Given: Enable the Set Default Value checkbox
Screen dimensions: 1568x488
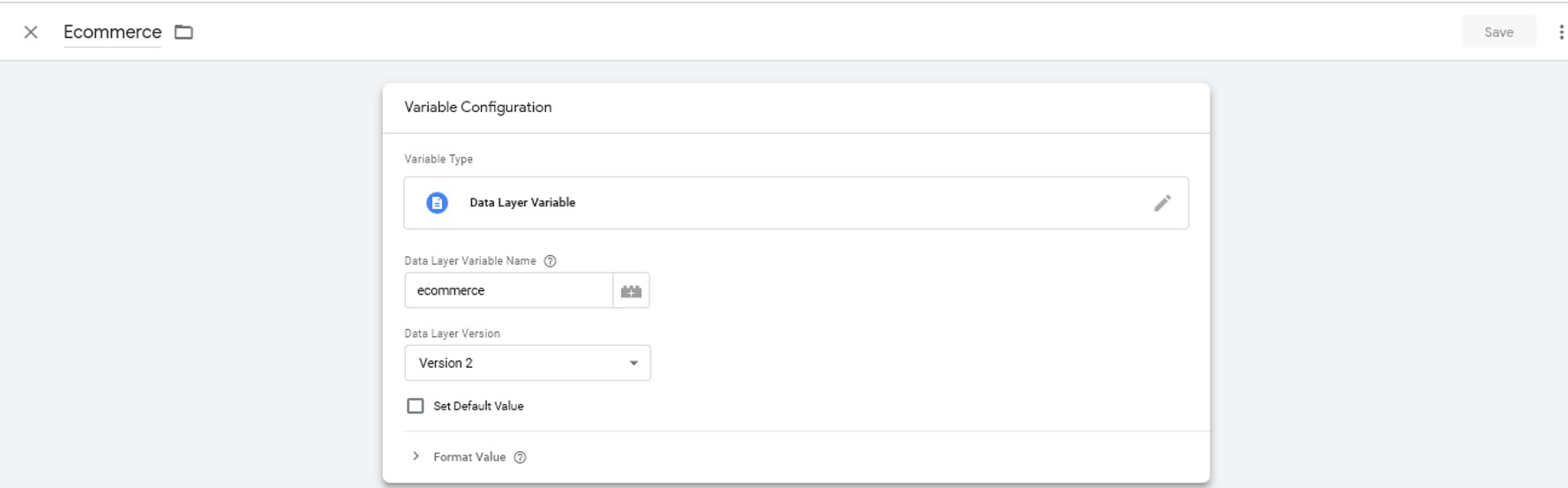Looking at the screenshot, I should click(x=415, y=406).
